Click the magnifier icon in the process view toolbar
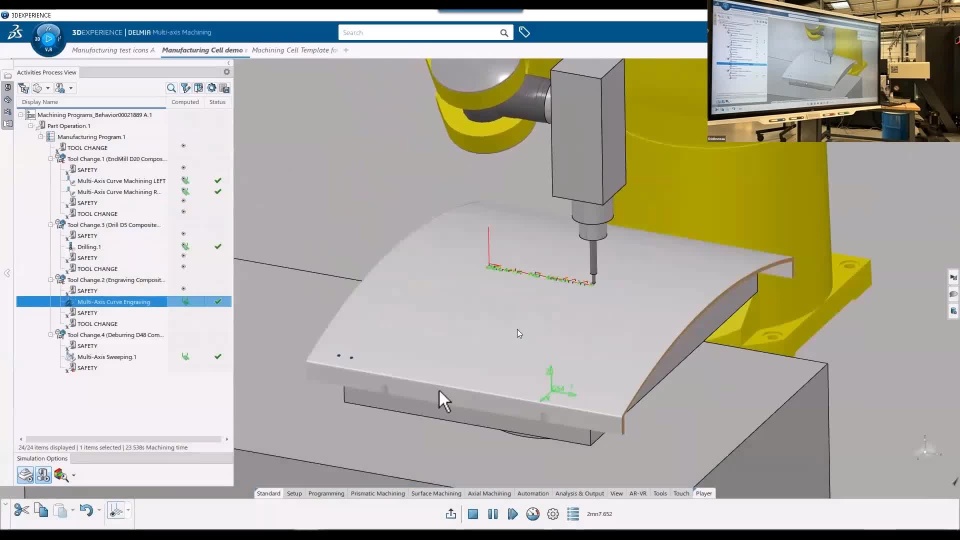The height and width of the screenshot is (540, 960). (x=171, y=88)
